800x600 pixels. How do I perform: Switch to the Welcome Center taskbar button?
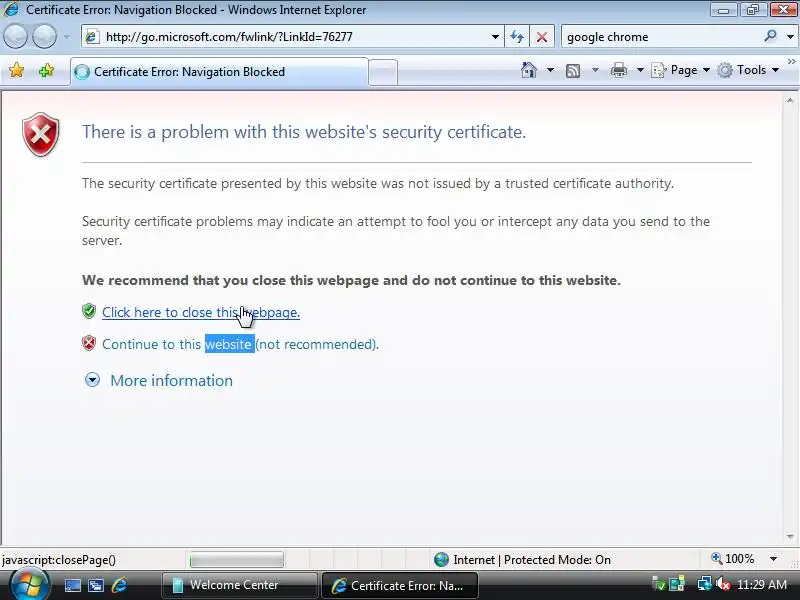pyautogui.click(x=239, y=585)
